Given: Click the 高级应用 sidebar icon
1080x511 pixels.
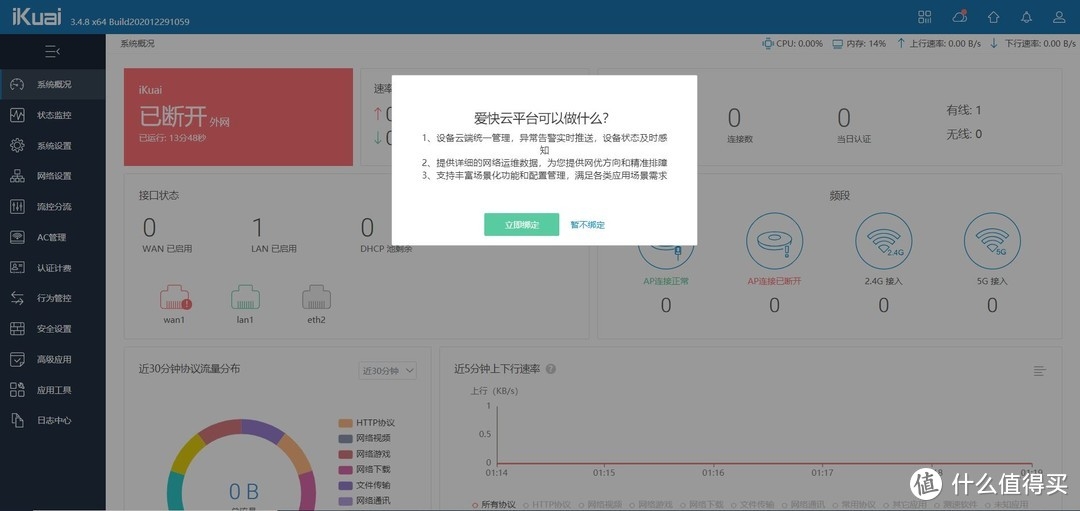Looking at the screenshot, I should 17,359.
